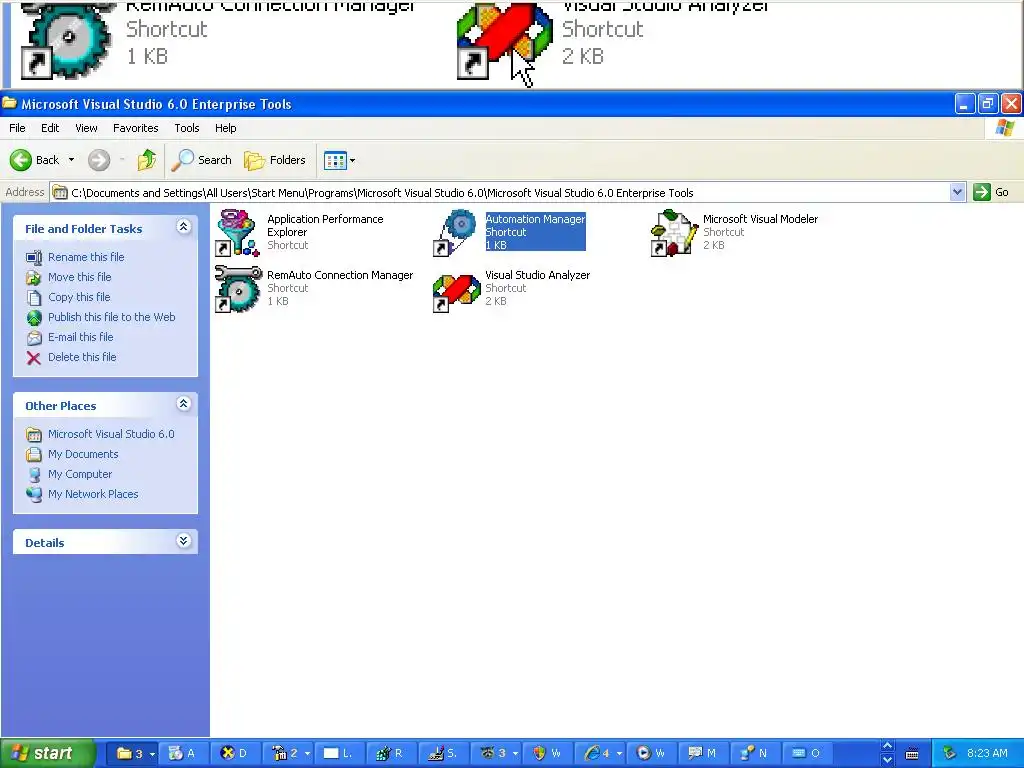Switch to taskbar item labeled M
This screenshot has width=1024, height=768.
703,754
